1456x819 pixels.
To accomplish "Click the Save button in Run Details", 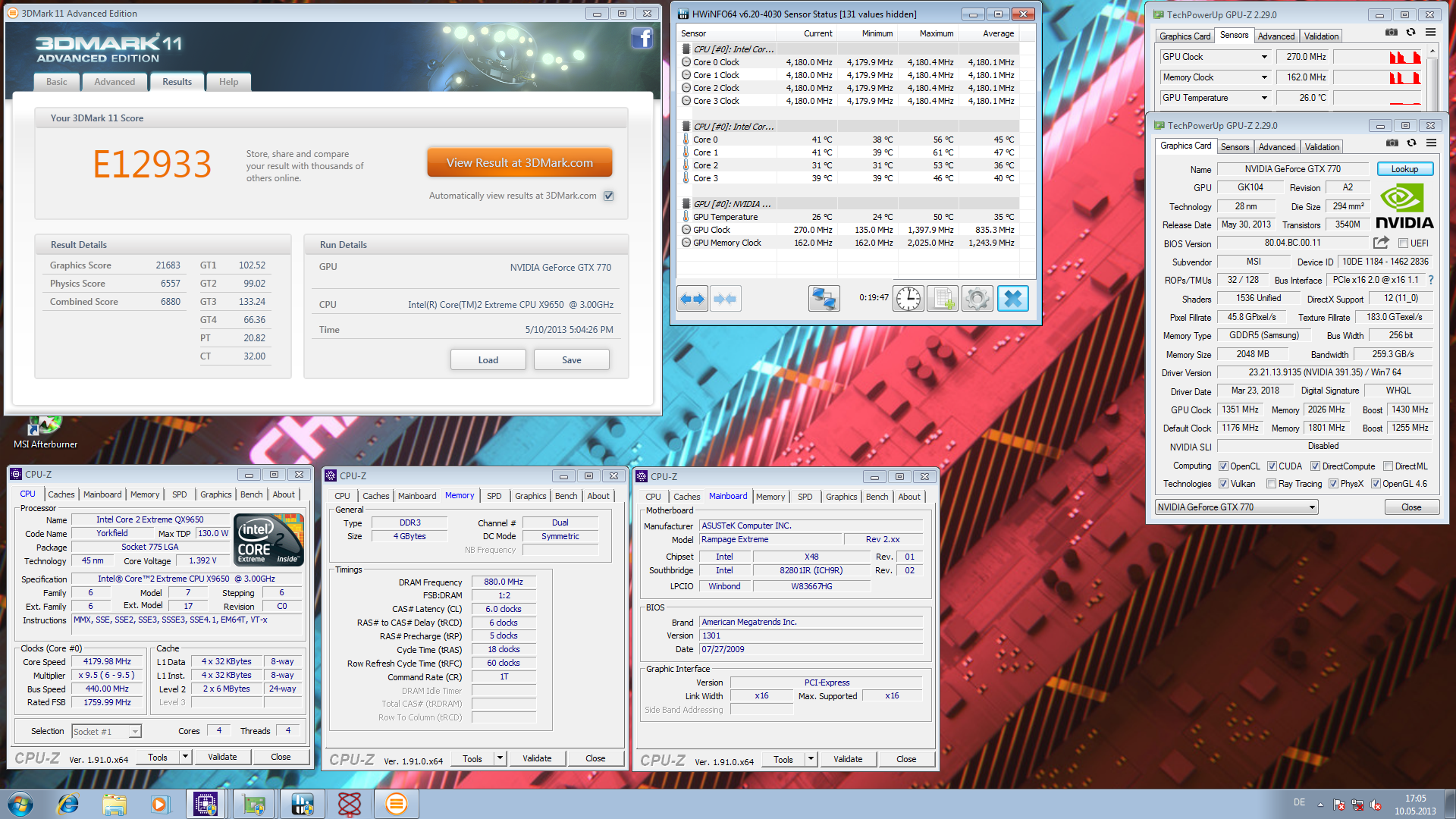I will [572, 359].
